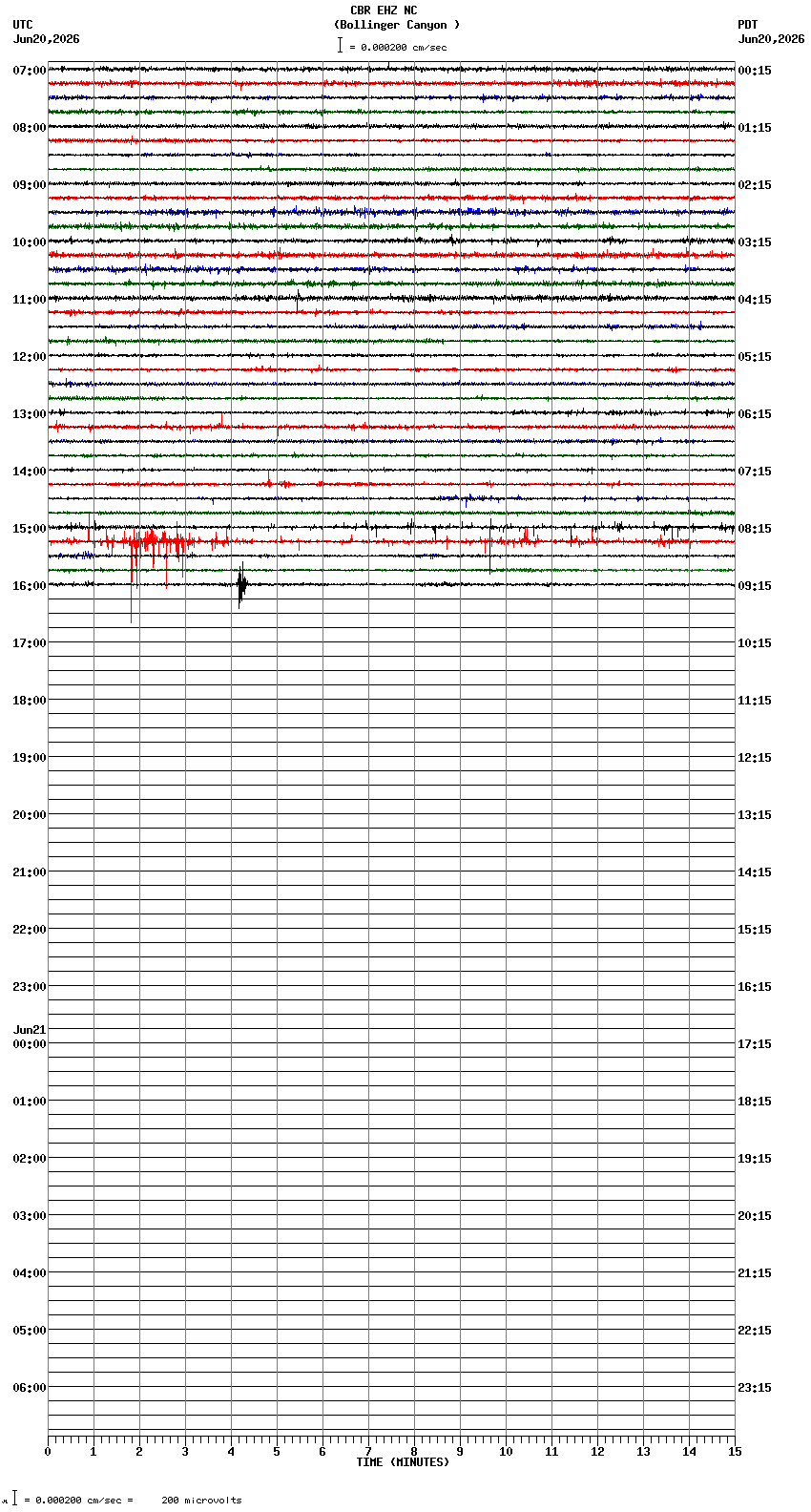Click the 01:15 PDT row label
The width and height of the screenshot is (811, 1512).
(x=755, y=128)
